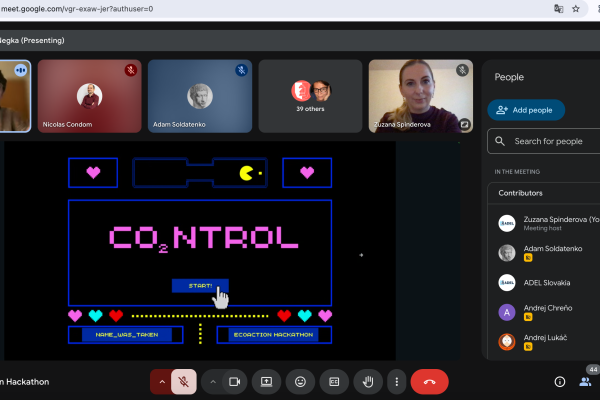Click the Search for people field
Viewport: 600px width, 400px height.
click(x=550, y=141)
